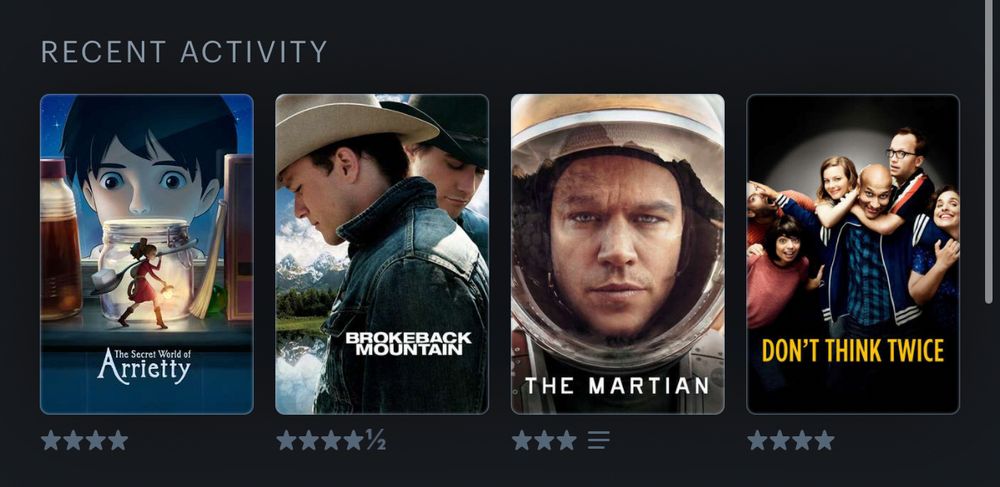The image size is (1000, 487).
Task: Open The Martian film poster
Action: click(617, 254)
